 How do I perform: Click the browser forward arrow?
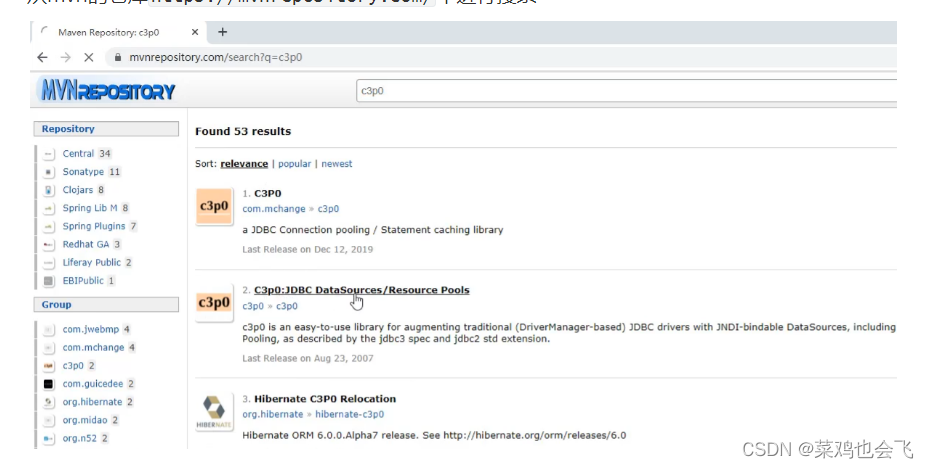click(x=65, y=57)
